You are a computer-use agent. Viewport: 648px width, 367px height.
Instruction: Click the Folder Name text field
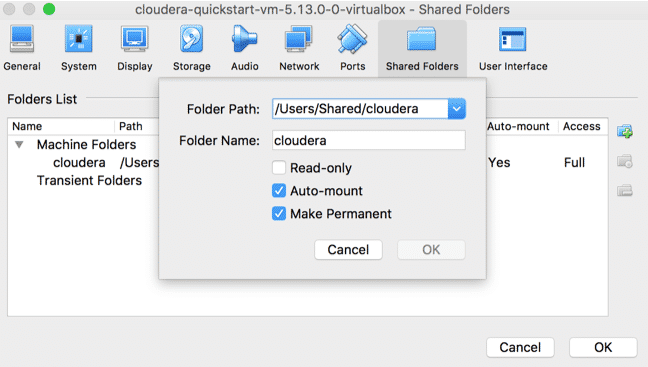pyautogui.click(x=369, y=141)
